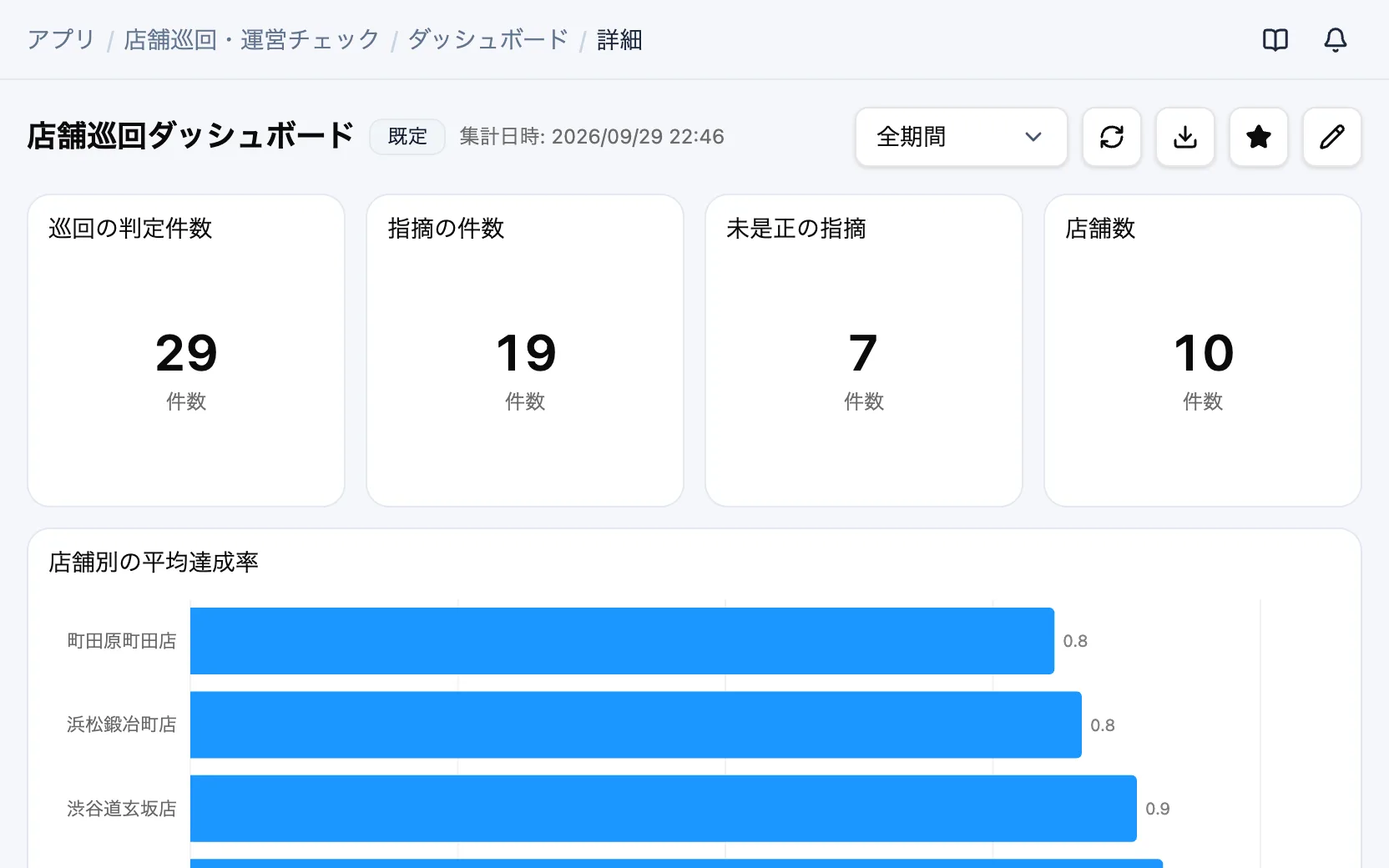Select the 浜松鍛冶町店 bar
1389x868 pixels.
636,724
